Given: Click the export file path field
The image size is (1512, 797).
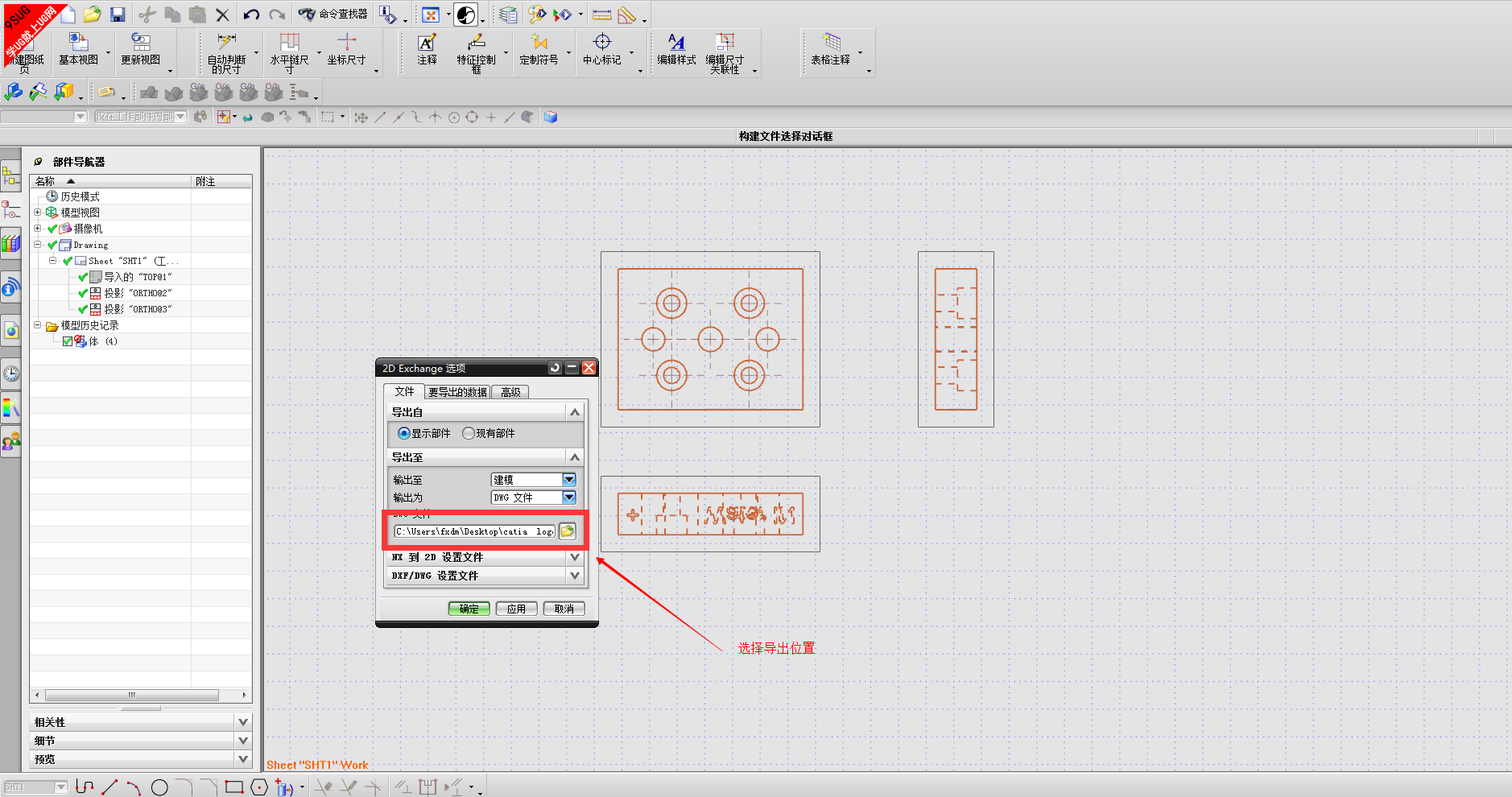Looking at the screenshot, I should pos(475,531).
